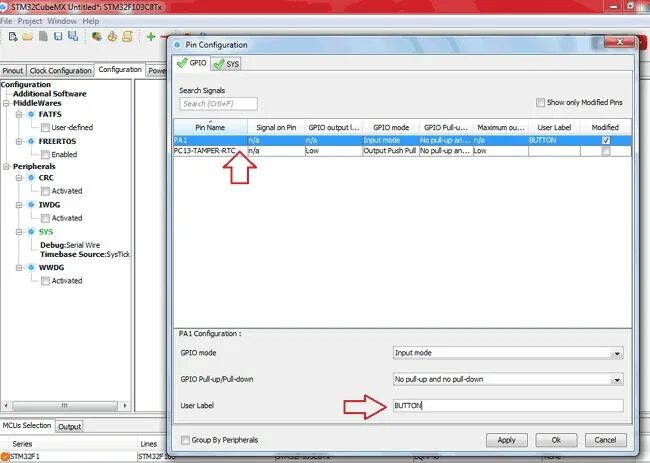This screenshot has height=463, width=650.
Task: Select the GPIO tab in dialog
Action: click(x=192, y=63)
